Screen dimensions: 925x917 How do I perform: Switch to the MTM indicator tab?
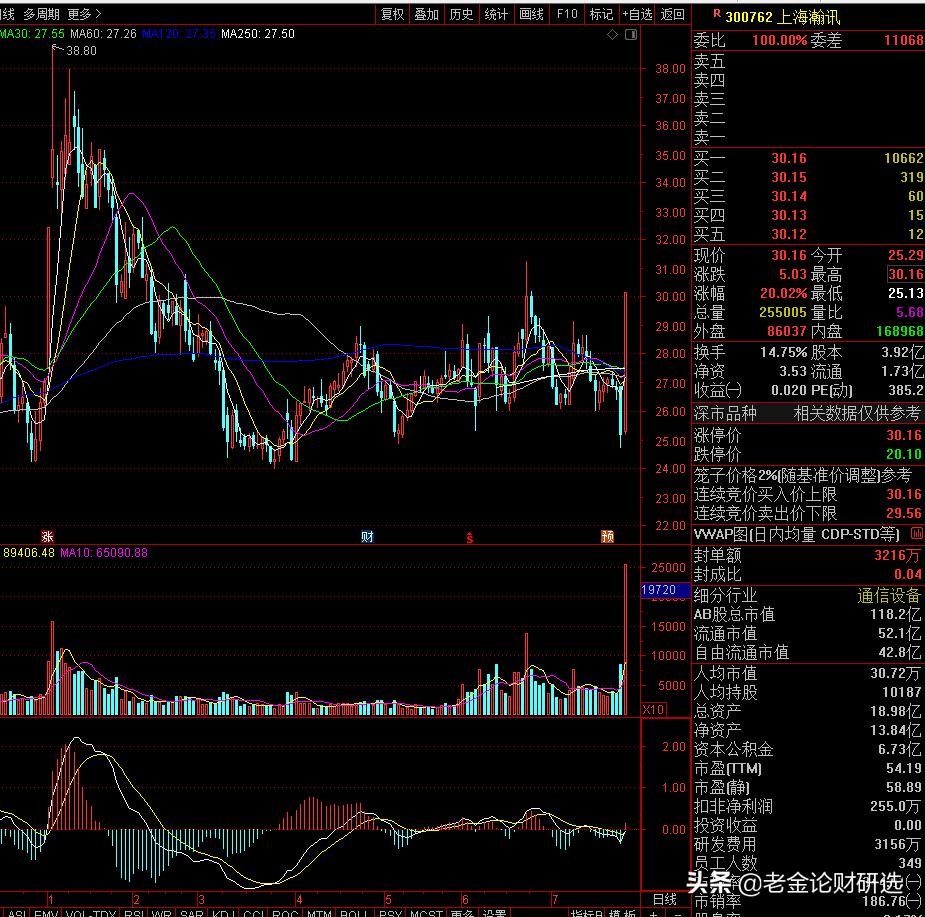[319, 912]
